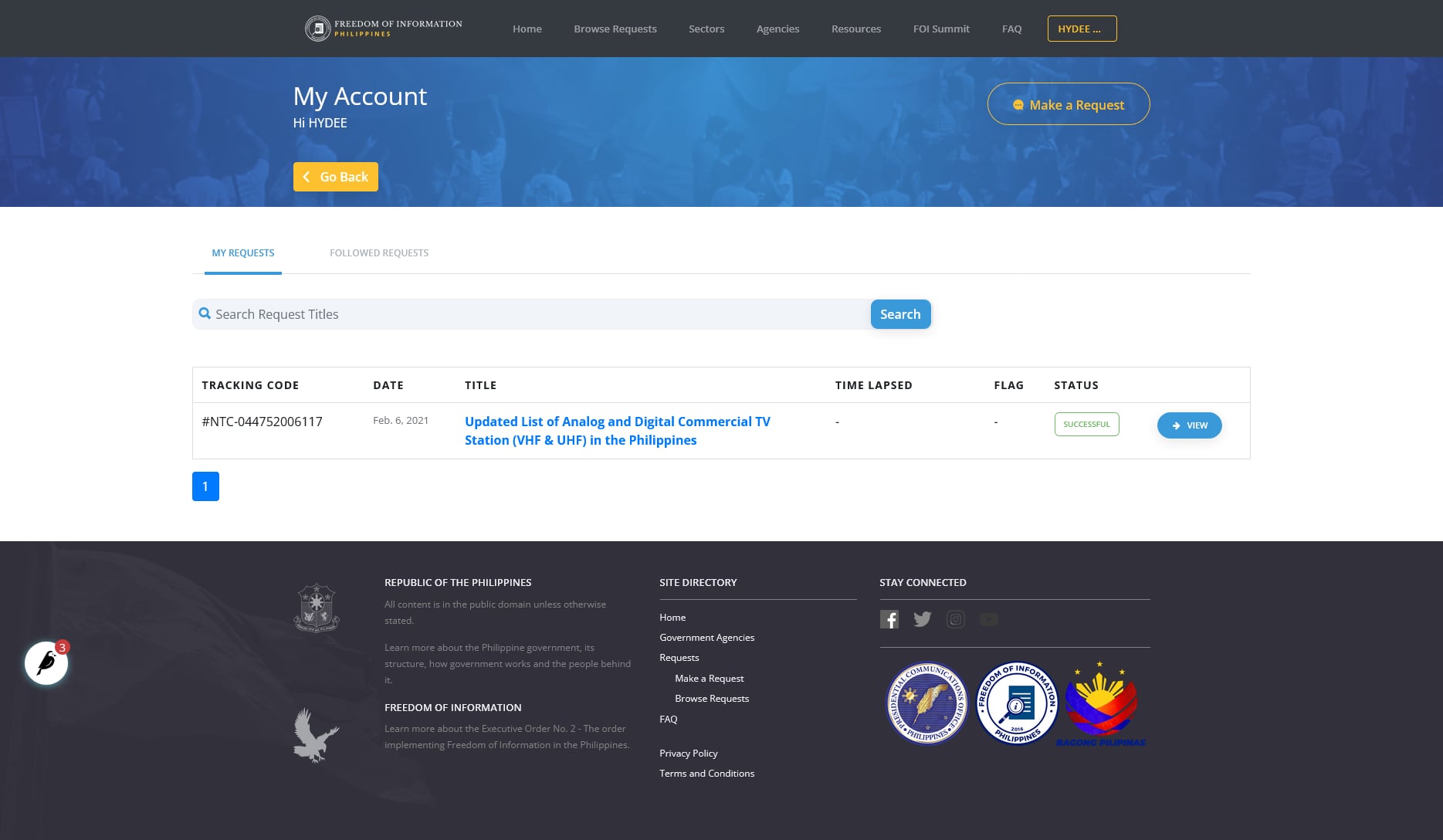Viewport: 1443px width, 840px height.
Task: View the NTC-044752006117 request details
Action: click(1189, 425)
